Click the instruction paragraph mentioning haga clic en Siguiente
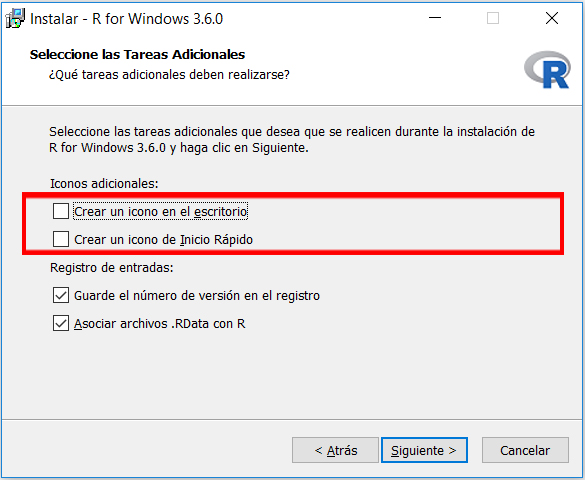The image size is (585, 480). tap(292, 139)
